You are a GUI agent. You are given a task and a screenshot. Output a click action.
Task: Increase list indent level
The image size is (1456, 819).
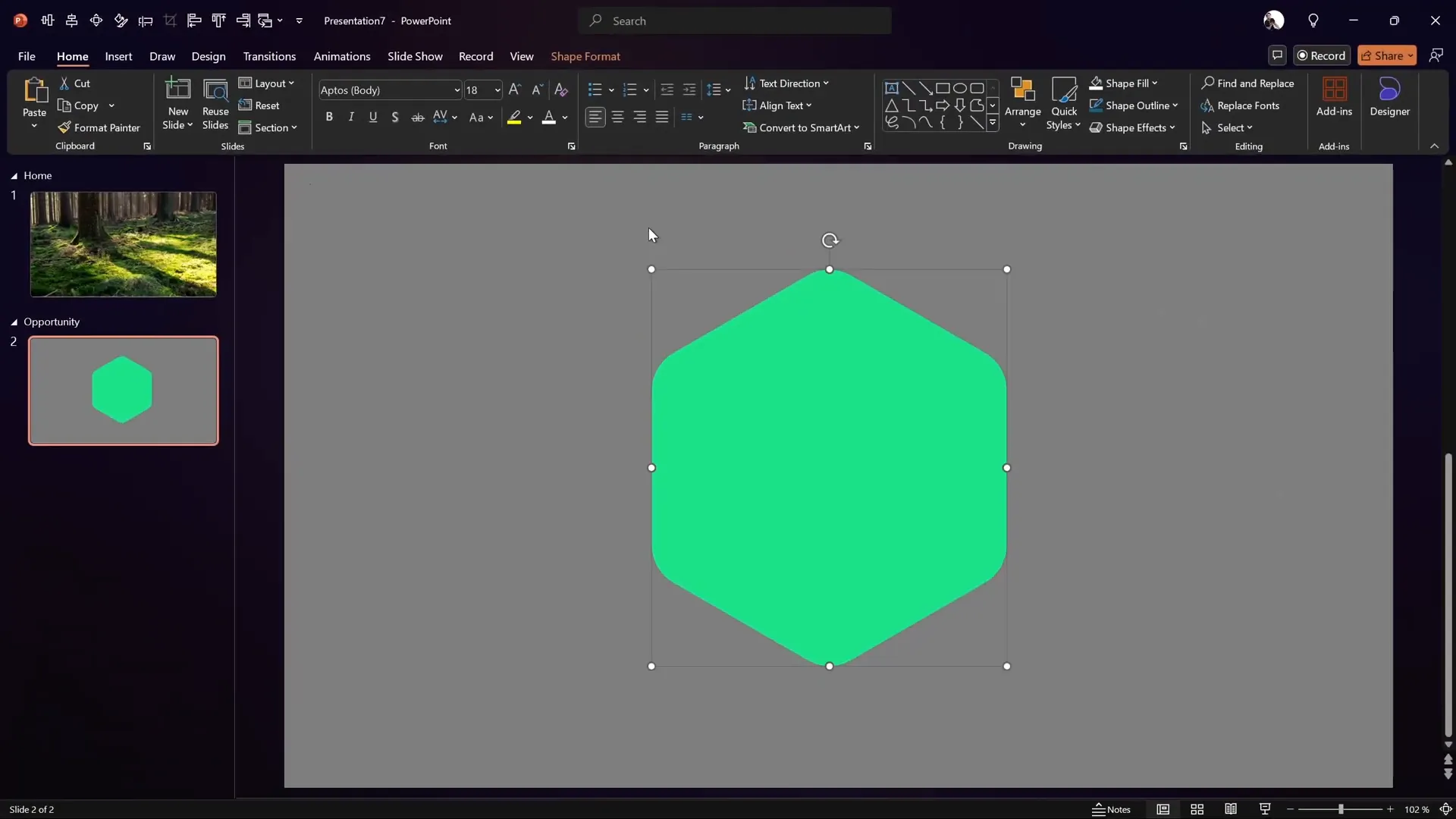689,89
